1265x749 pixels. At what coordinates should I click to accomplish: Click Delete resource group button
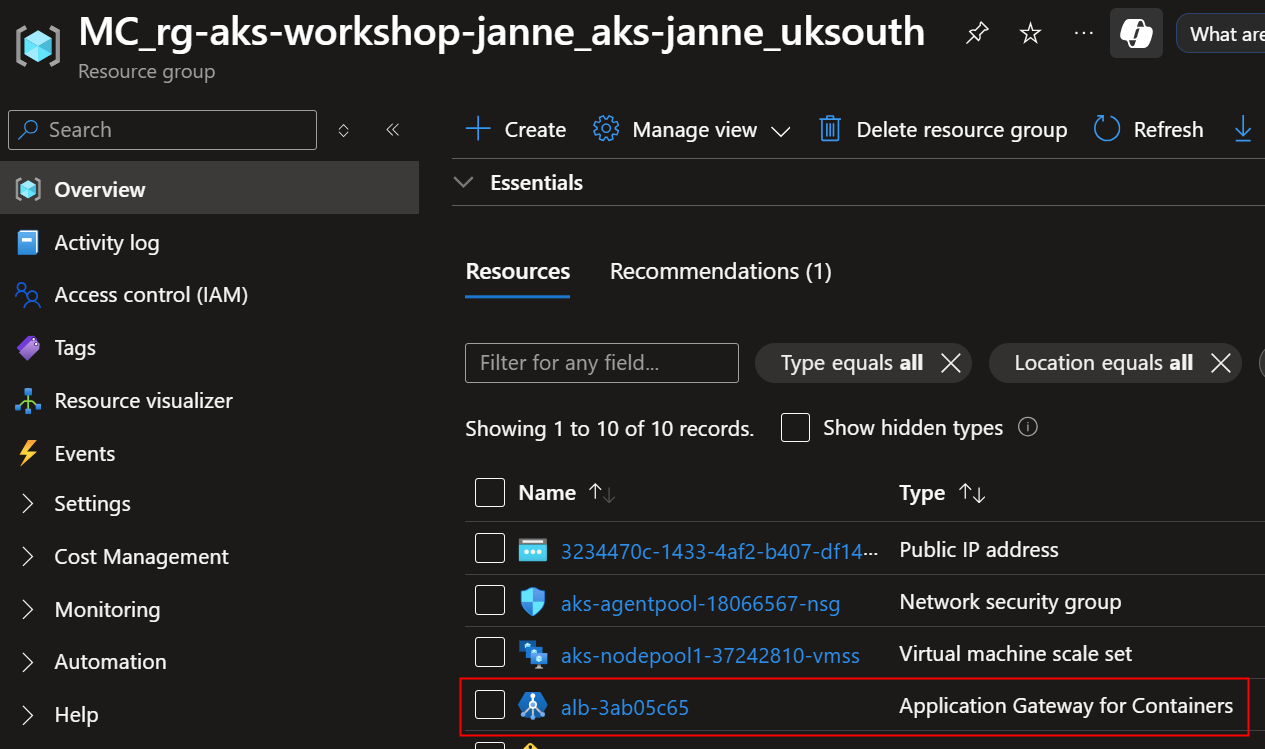tap(943, 130)
